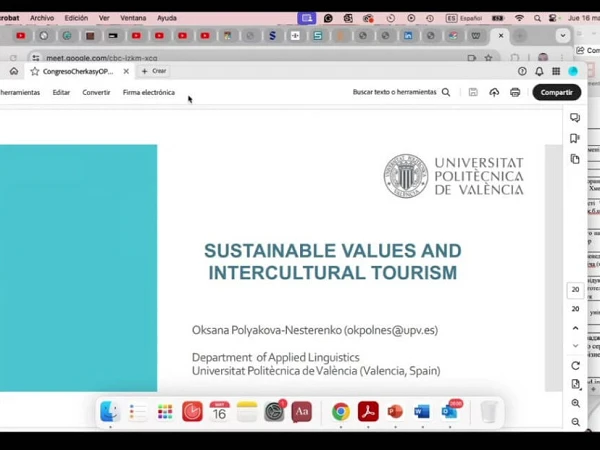Zoom out of the document
The height and width of the screenshot is (450, 600).
point(575,422)
